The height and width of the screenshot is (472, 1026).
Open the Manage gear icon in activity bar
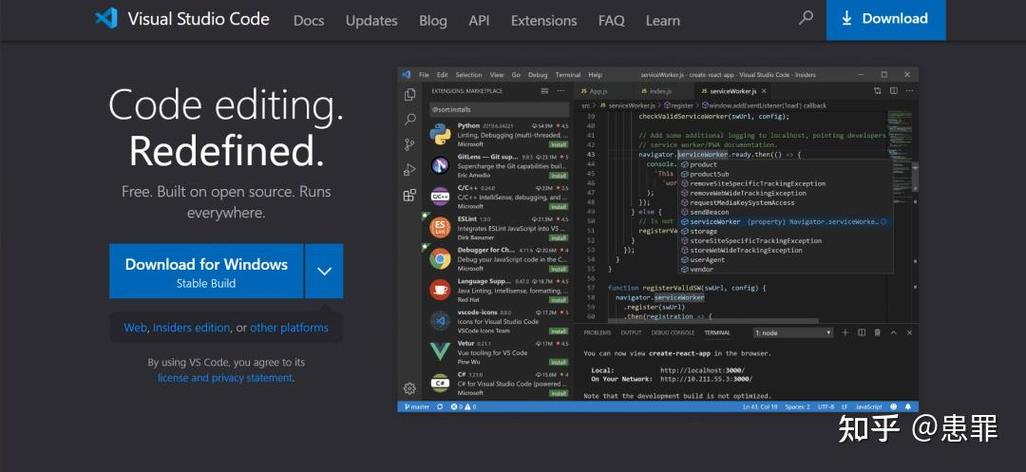(x=410, y=388)
